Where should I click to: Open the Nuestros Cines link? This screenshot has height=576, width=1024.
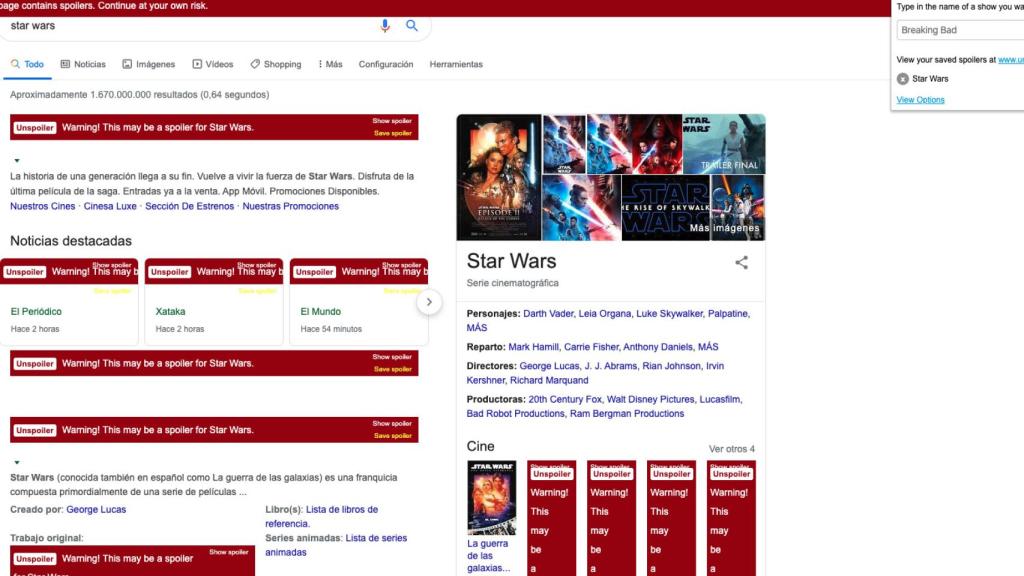42,206
